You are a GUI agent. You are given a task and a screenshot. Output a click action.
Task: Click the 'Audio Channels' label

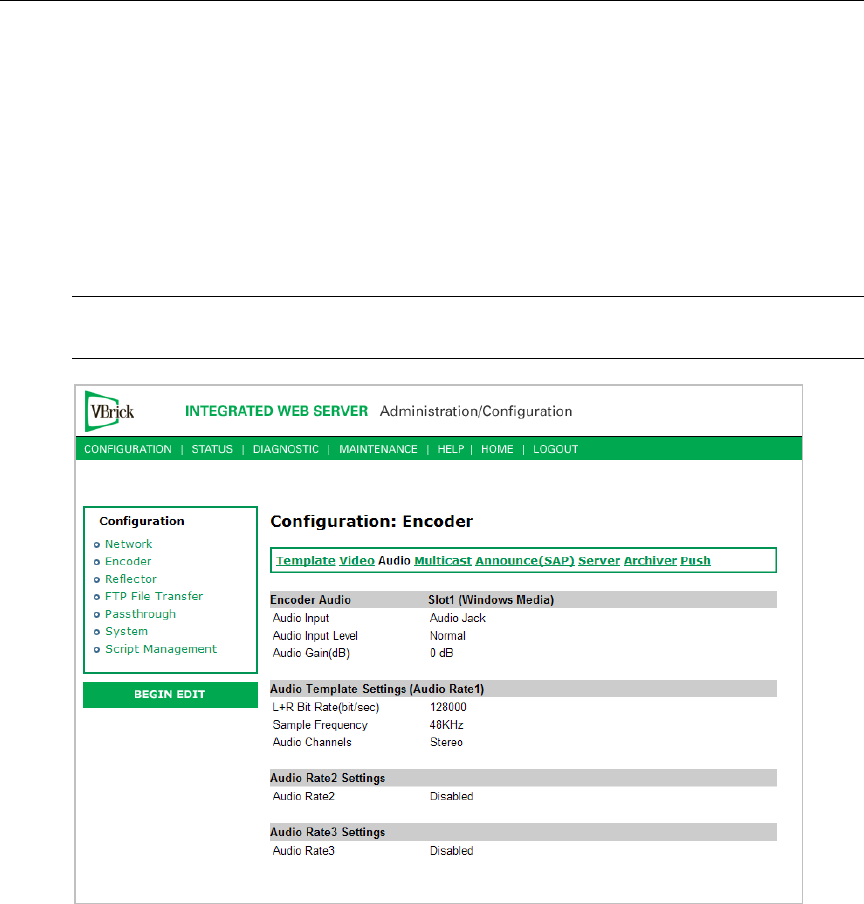312,743
